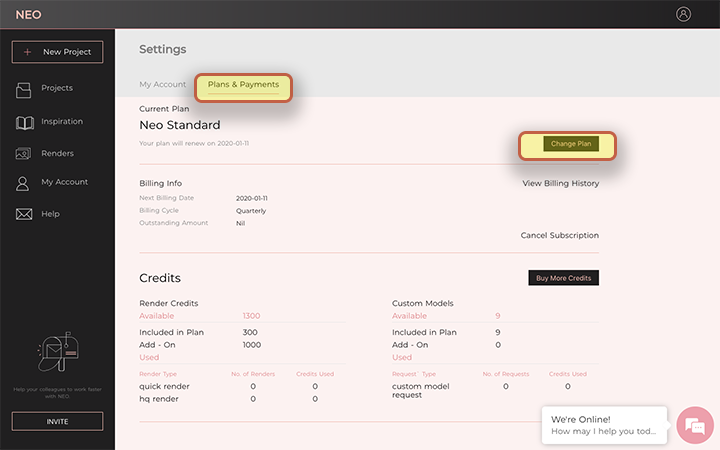Click the Projects folder icon
This screenshot has height=450, width=720.
(x=23, y=90)
